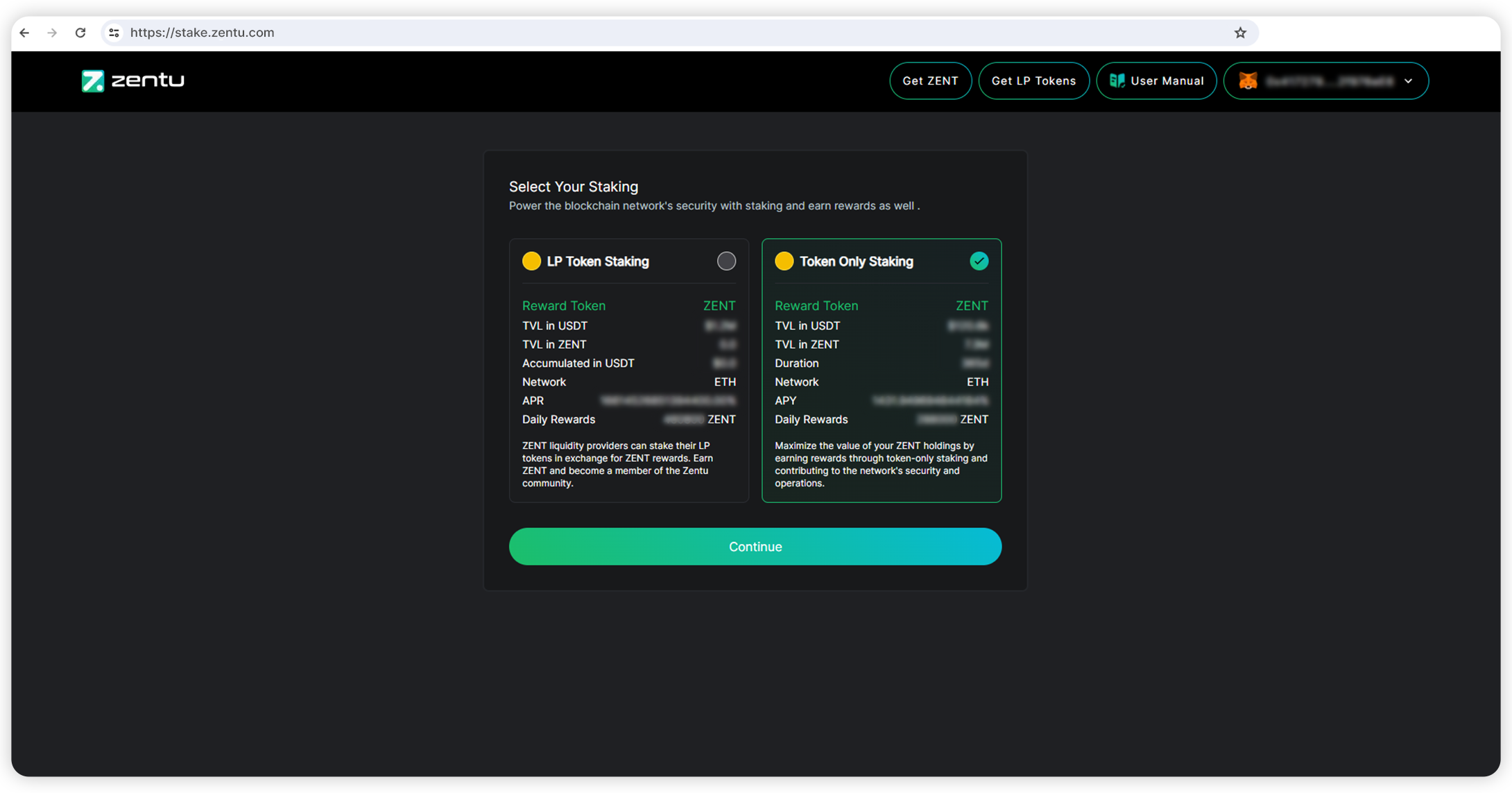This screenshot has height=793, width=1512.
Task: Toggle the Token Only Staking checked radio
Action: click(x=979, y=262)
